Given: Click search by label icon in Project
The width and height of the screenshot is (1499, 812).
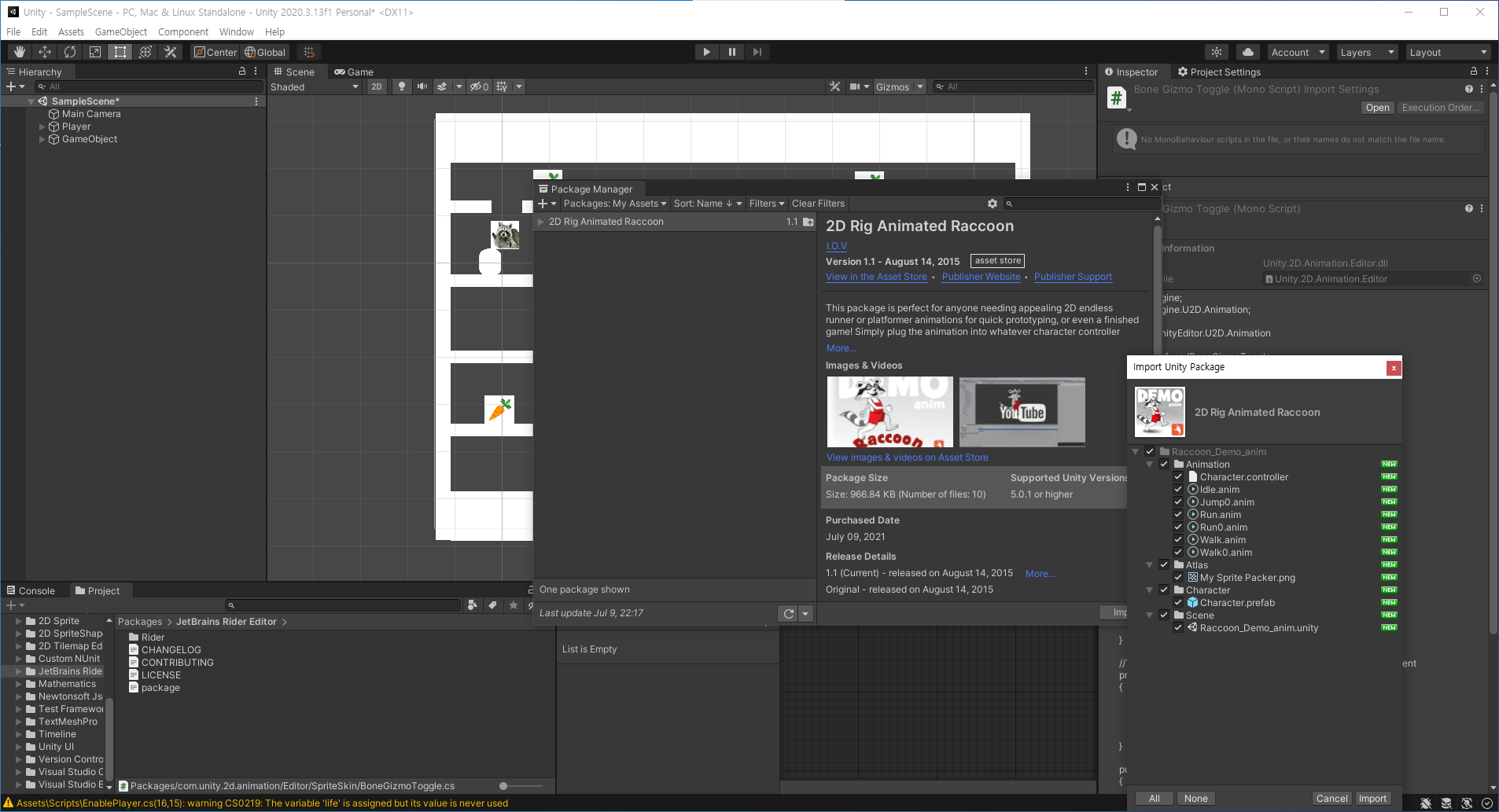Looking at the screenshot, I should (492, 605).
